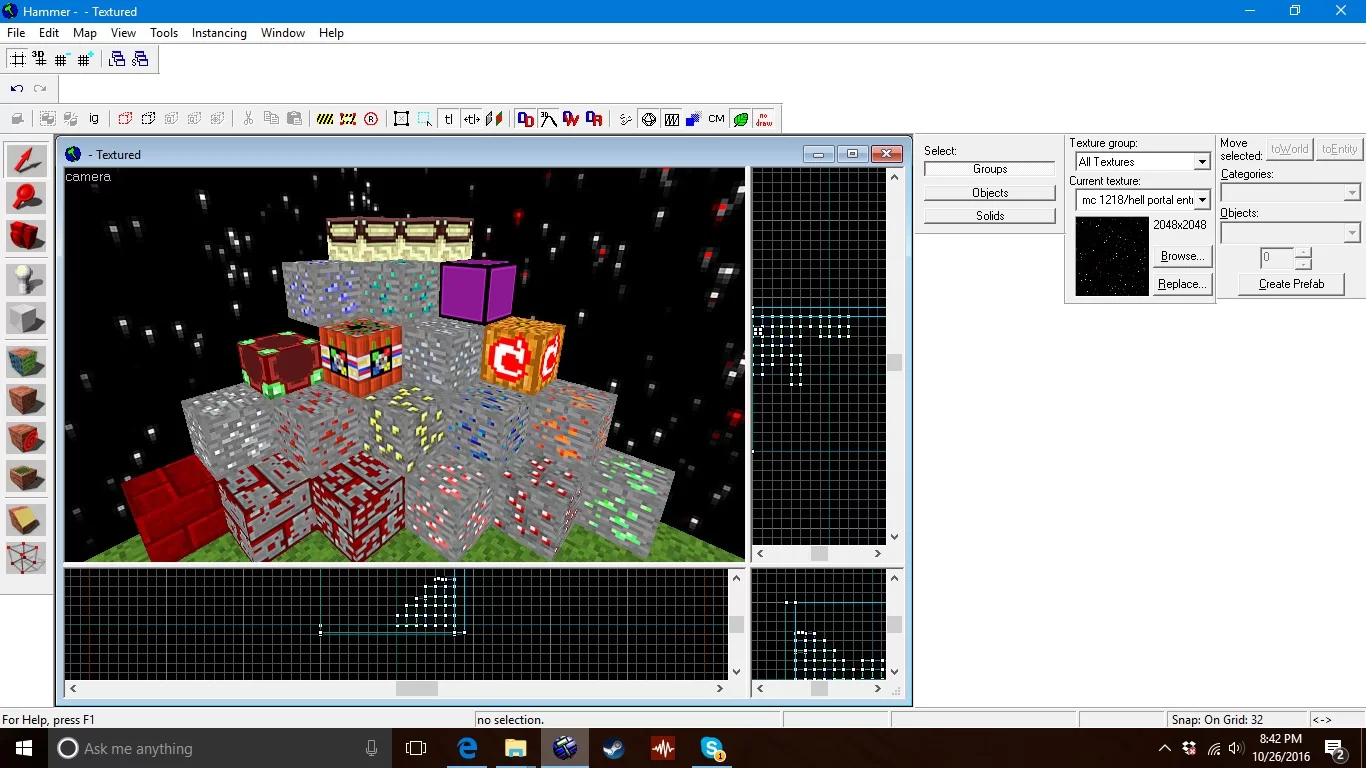Click the Undo arrow
This screenshot has width=1366, height=768.
pyautogui.click(x=17, y=89)
